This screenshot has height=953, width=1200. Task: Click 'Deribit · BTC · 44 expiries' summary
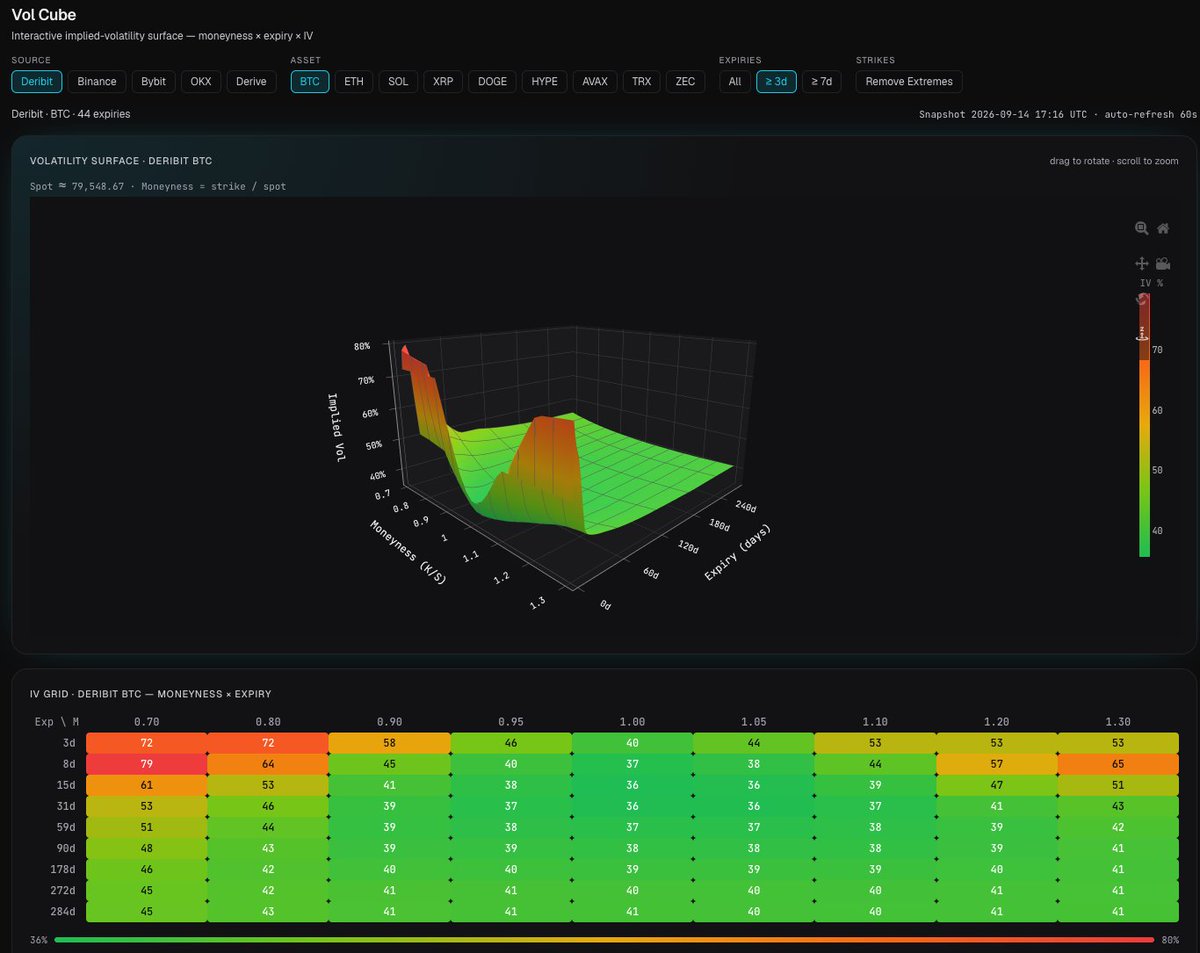click(71, 114)
